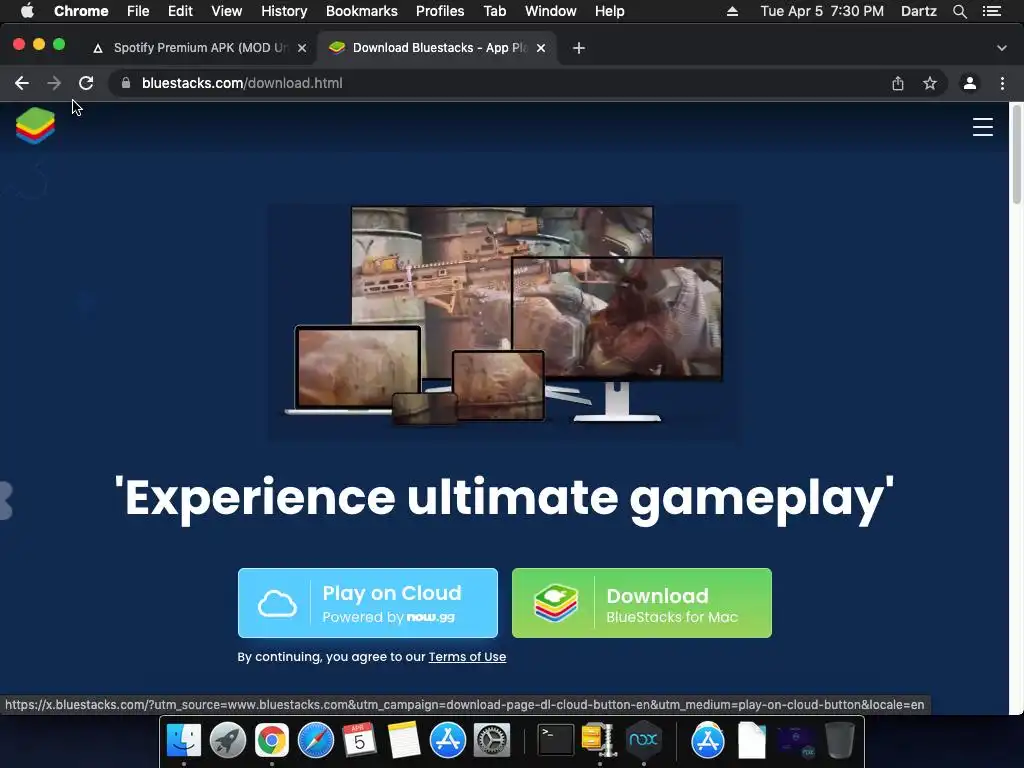Open the Apple menu
This screenshot has height=768, width=1024.
[27, 11]
